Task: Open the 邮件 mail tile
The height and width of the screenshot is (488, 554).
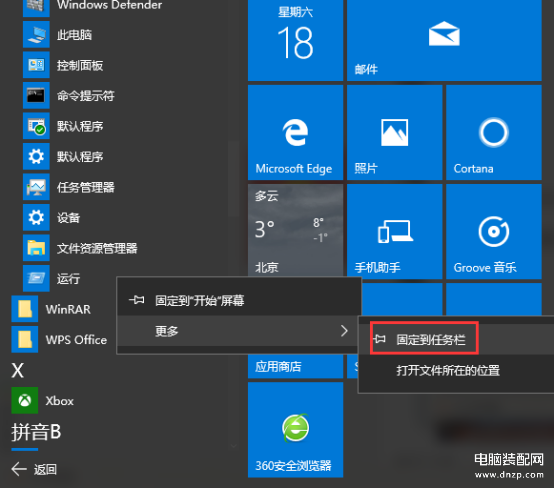Action: (444, 40)
